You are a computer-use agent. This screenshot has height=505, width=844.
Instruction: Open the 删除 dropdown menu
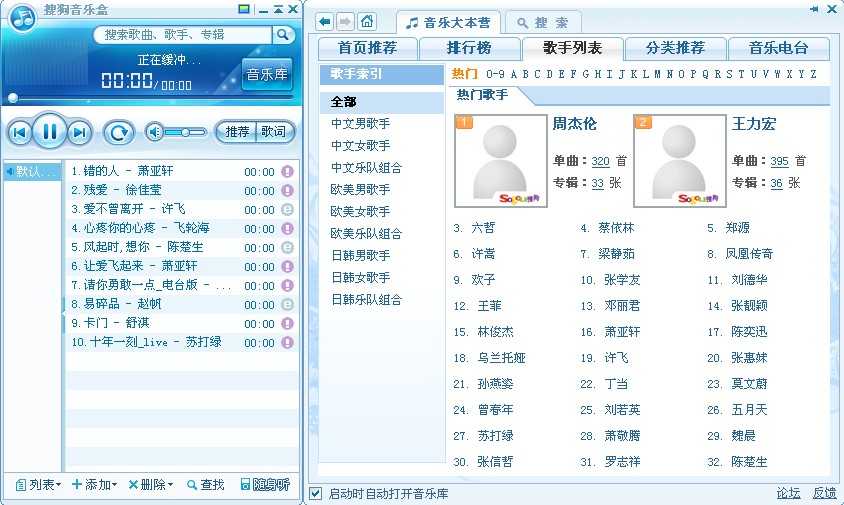(x=151, y=485)
